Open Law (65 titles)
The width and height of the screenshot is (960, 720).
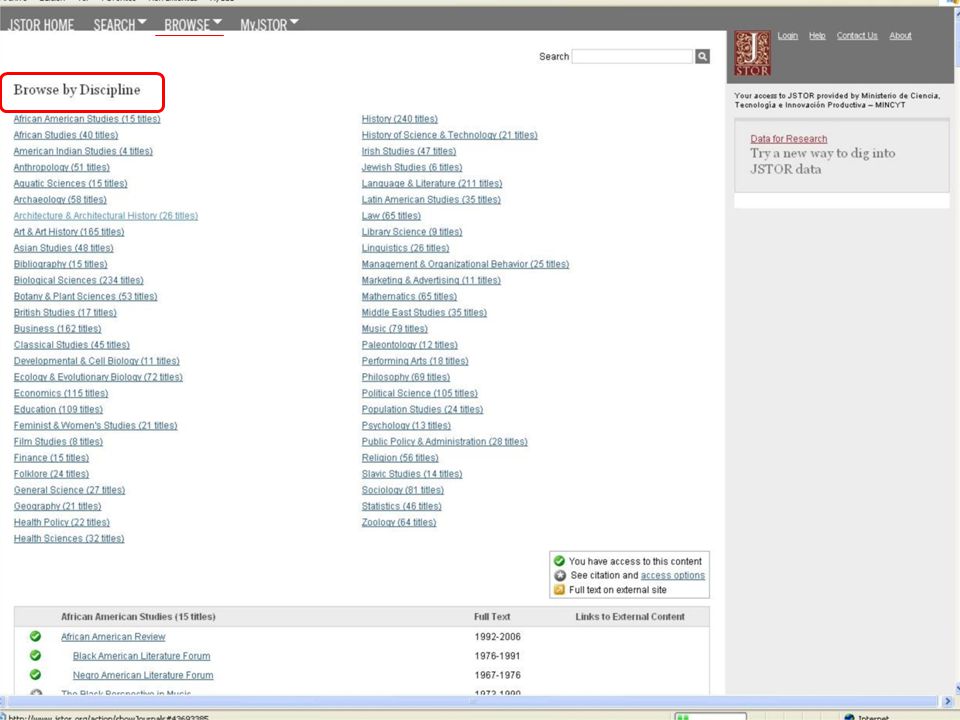click(x=391, y=216)
